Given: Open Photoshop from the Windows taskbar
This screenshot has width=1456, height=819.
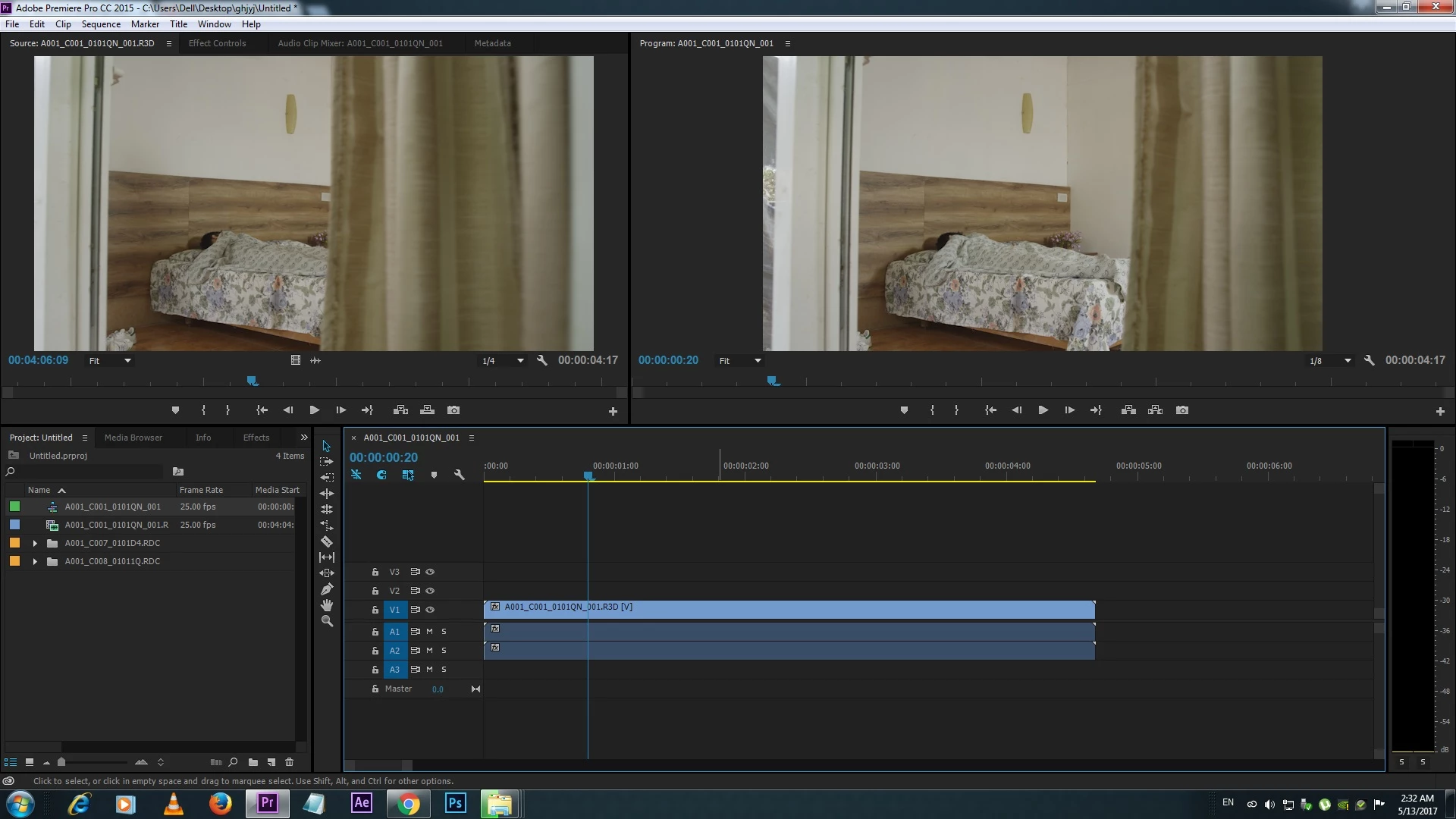Looking at the screenshot, I should [455, 803].
